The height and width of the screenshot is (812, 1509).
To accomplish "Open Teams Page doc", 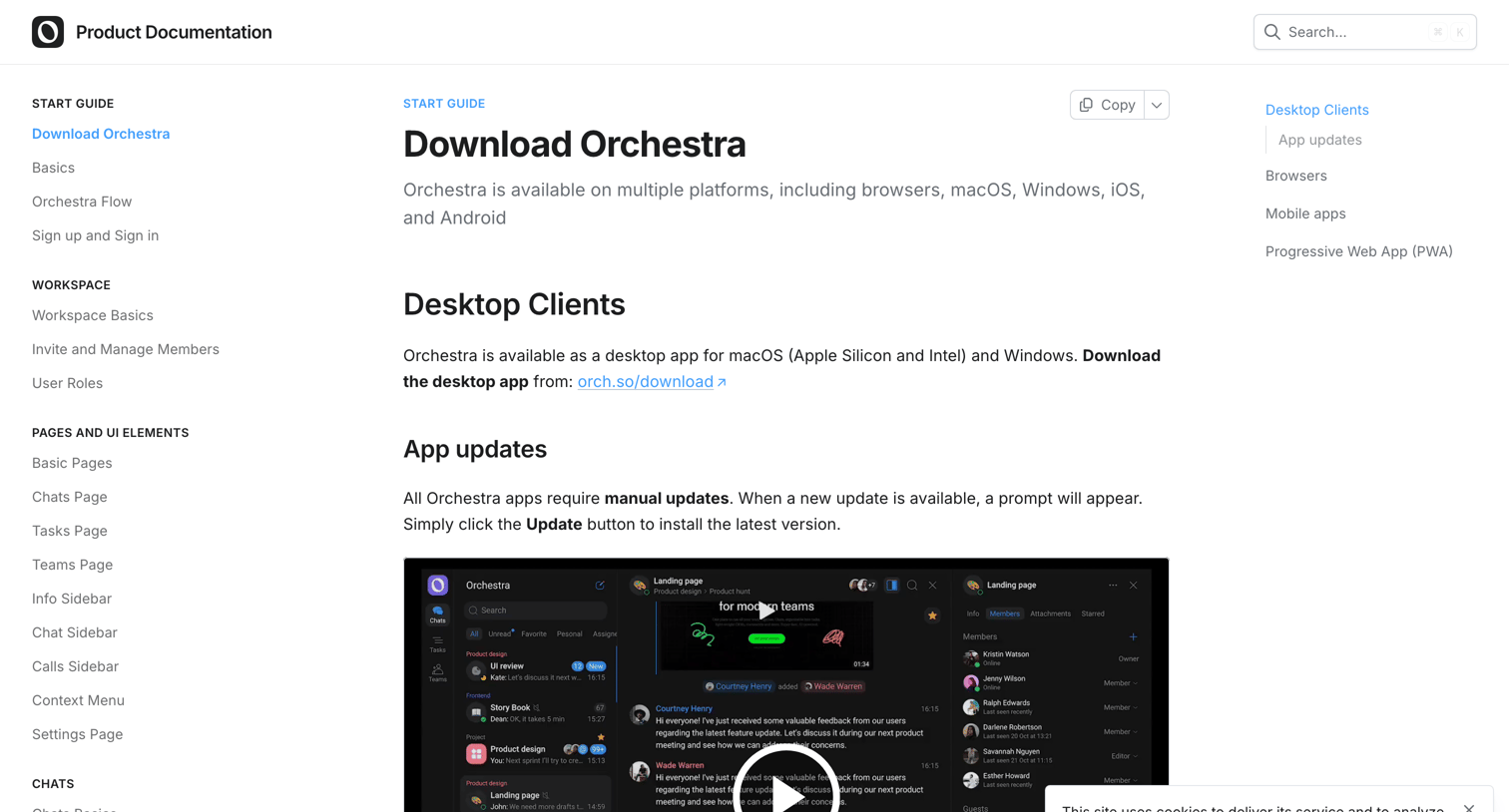I will tap(72, 565).
